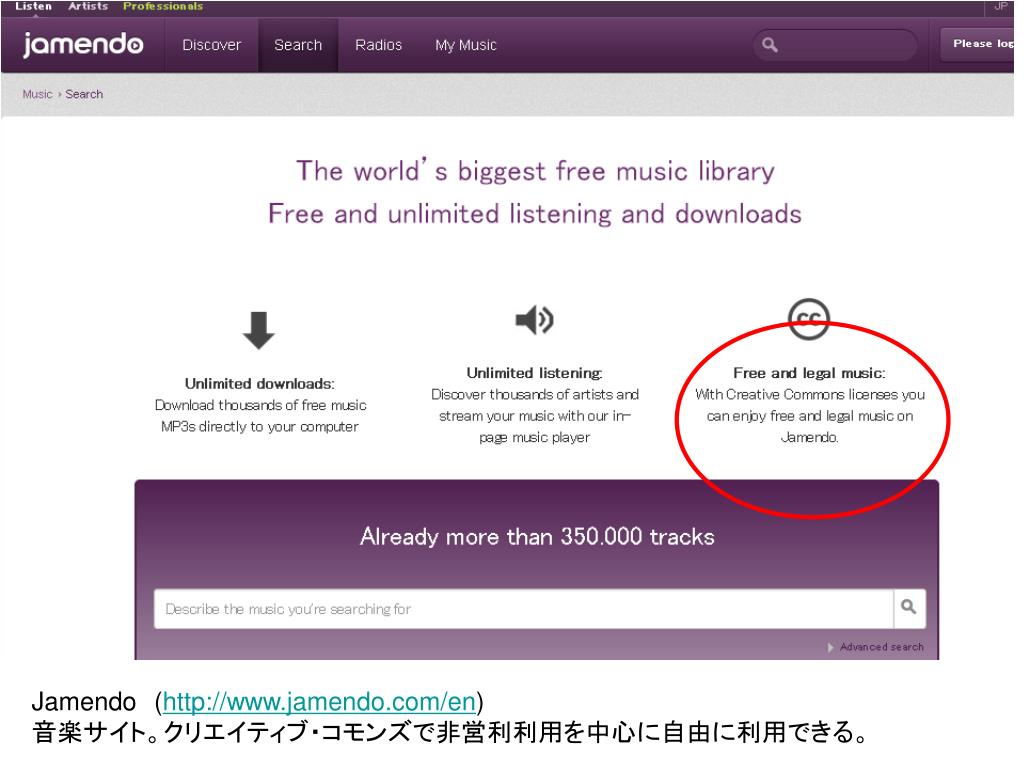Screen dimensions: 1024x768
Task: Click the Creative Commons CC icon
Action: (x=808, y=319)
